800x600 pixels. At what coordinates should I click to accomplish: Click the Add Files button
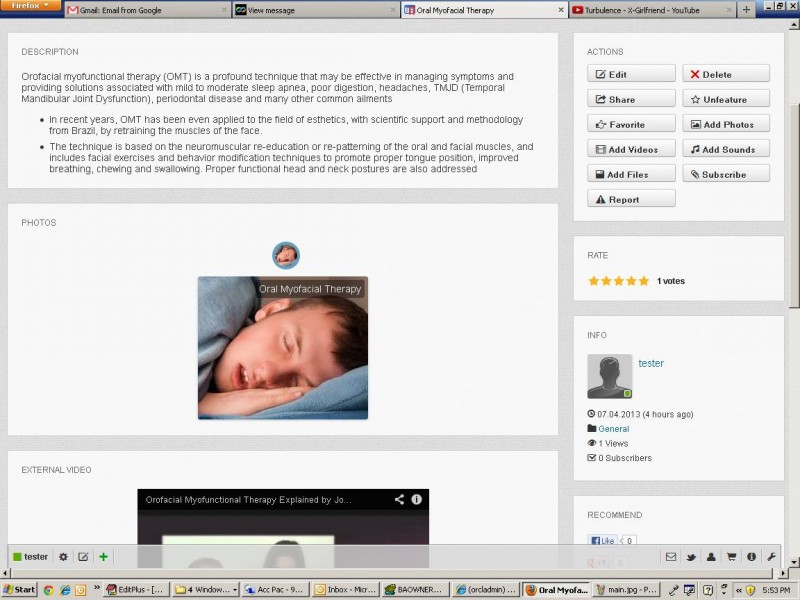tap(631, 174)
